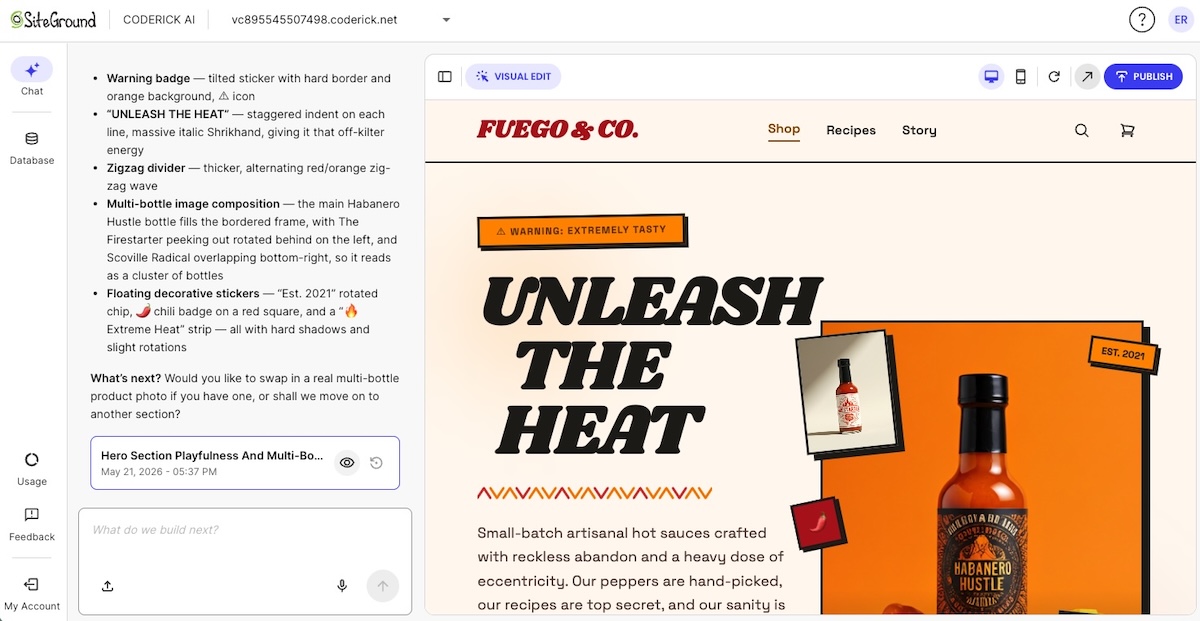Select the Warning: Extremely Tasty badge
The height and width of the screenshot is (621, 1200).
pos(581,231)
